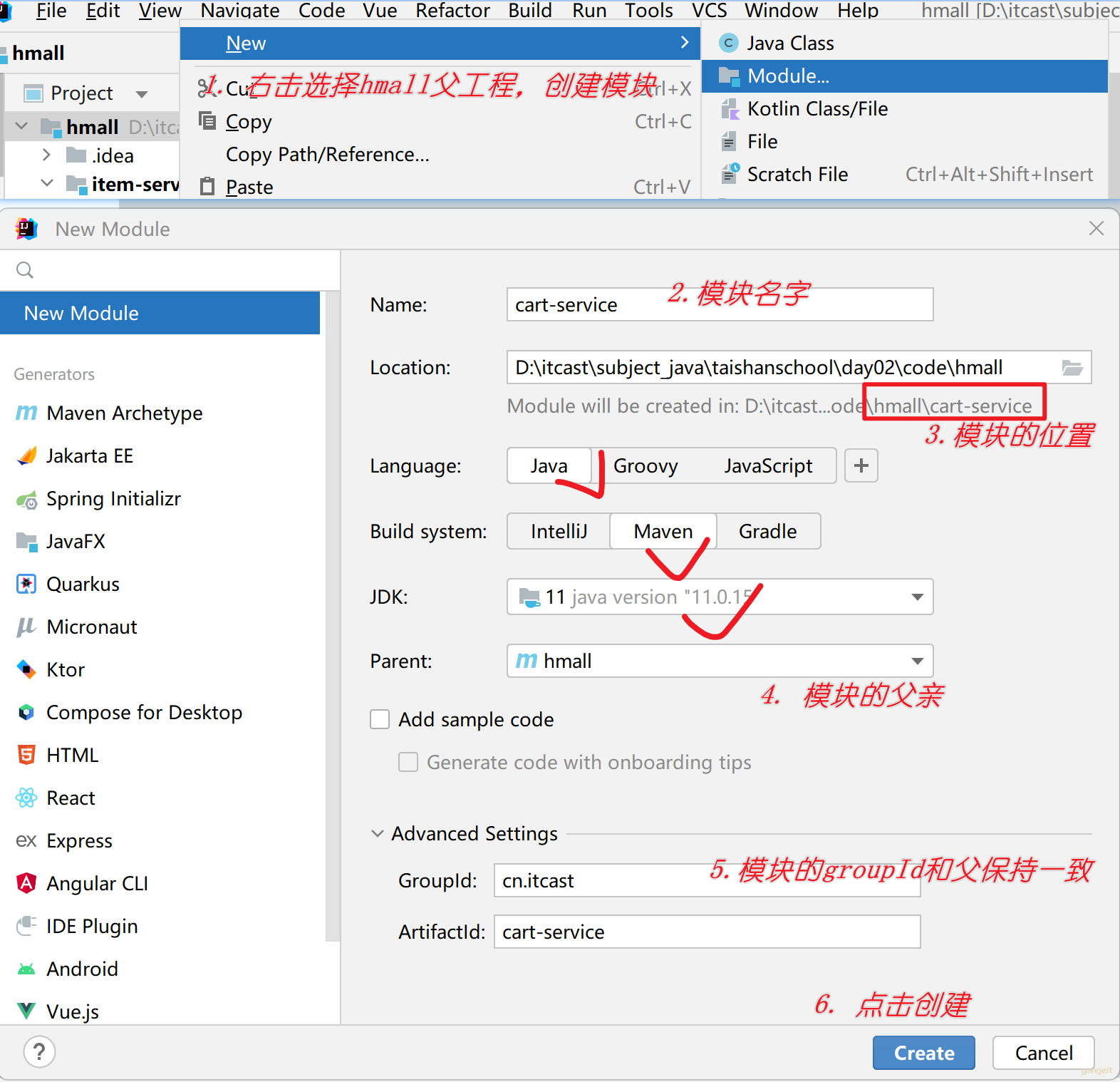
Task: Select Groovy as the language
Action: pyautogui.click(x=645, y=465)
